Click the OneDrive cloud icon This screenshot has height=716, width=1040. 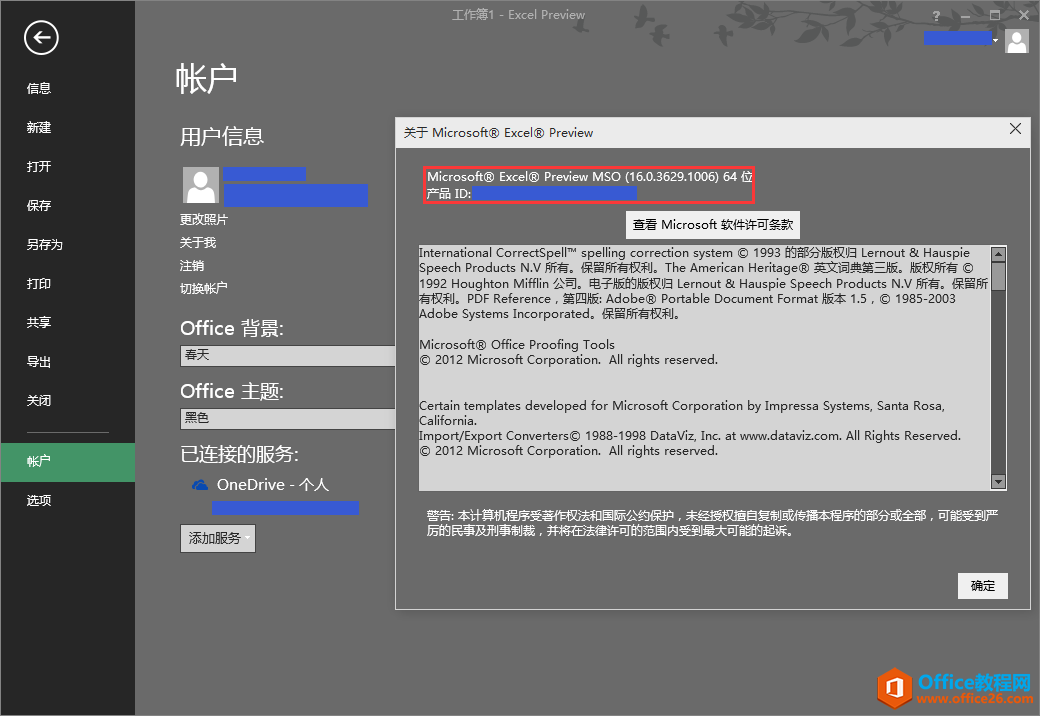200,485
